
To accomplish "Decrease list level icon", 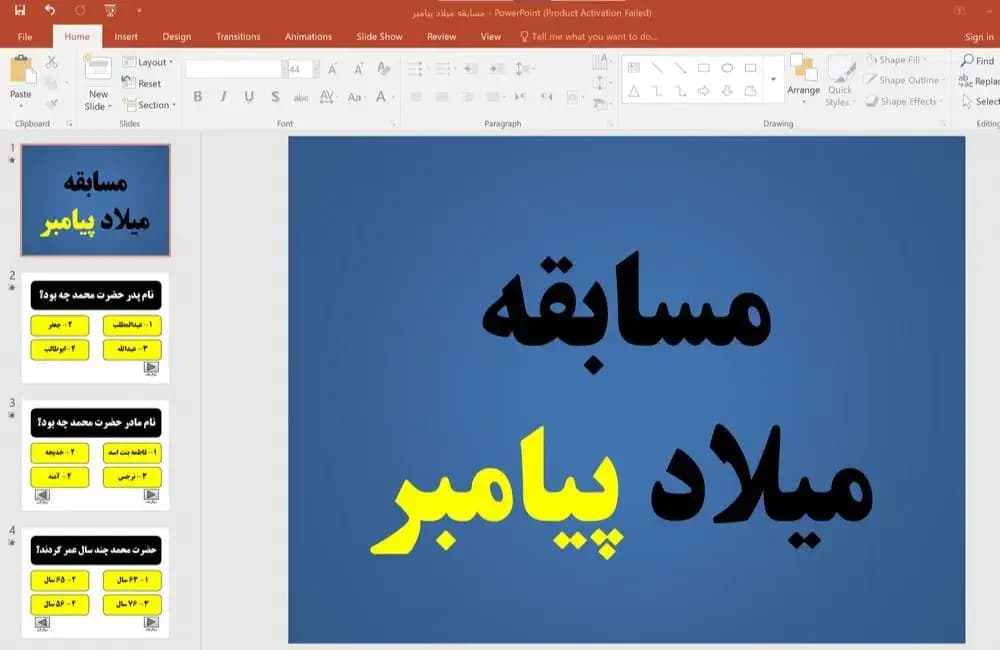I will [x=471, y=68].
